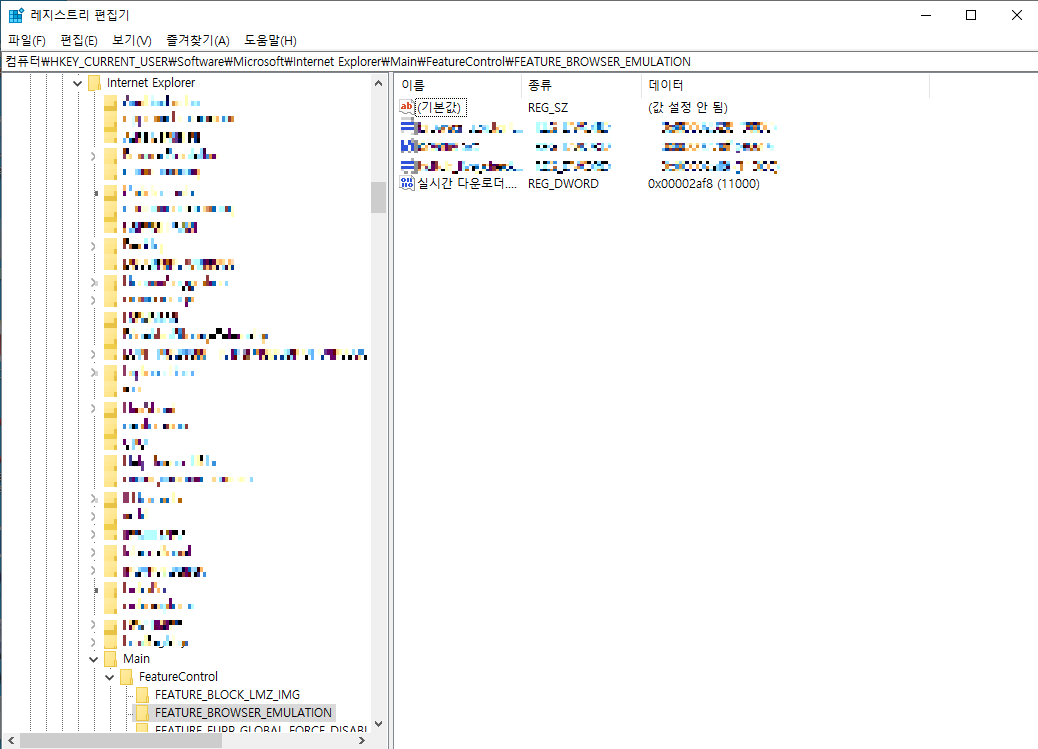Open the 즐겨찾기(A) menu
This screenshot has width=1038, height=749.
click(x=197, y=40)
